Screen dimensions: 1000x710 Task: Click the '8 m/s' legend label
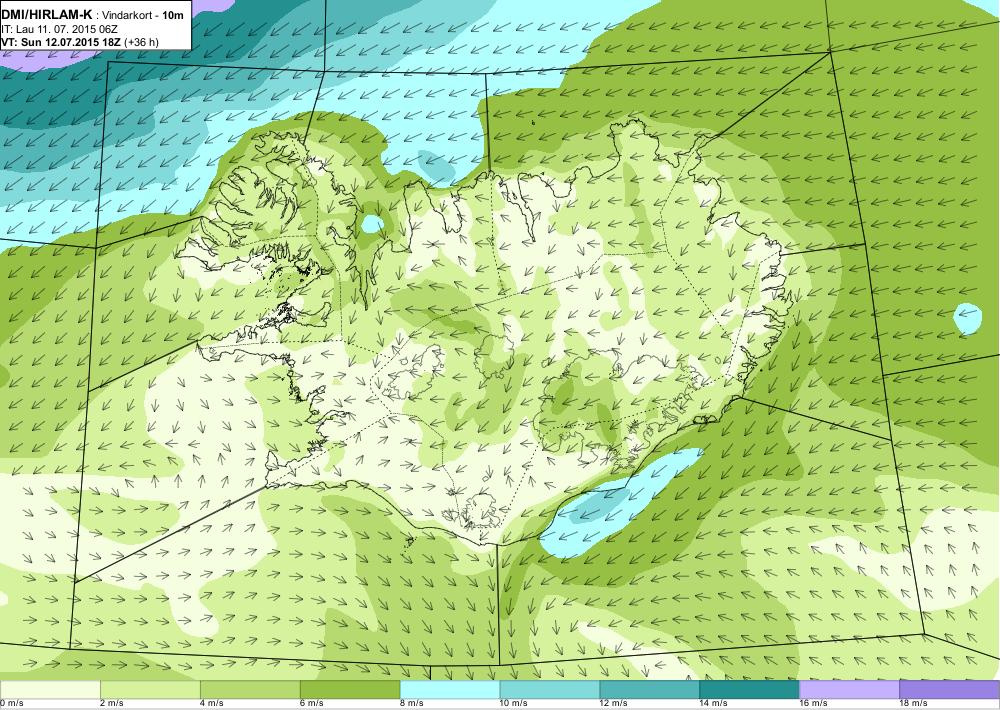(x=411, y=704)
